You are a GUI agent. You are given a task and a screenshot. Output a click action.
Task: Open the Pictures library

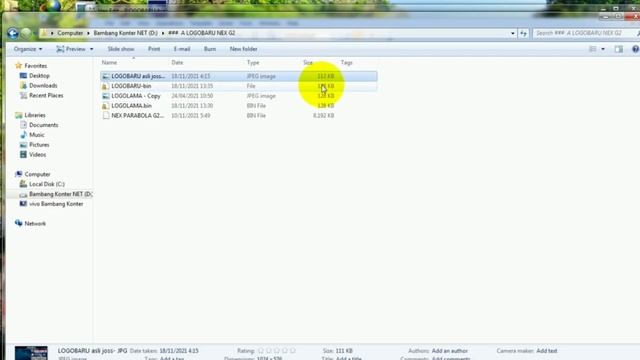click(x=39, y=144)
